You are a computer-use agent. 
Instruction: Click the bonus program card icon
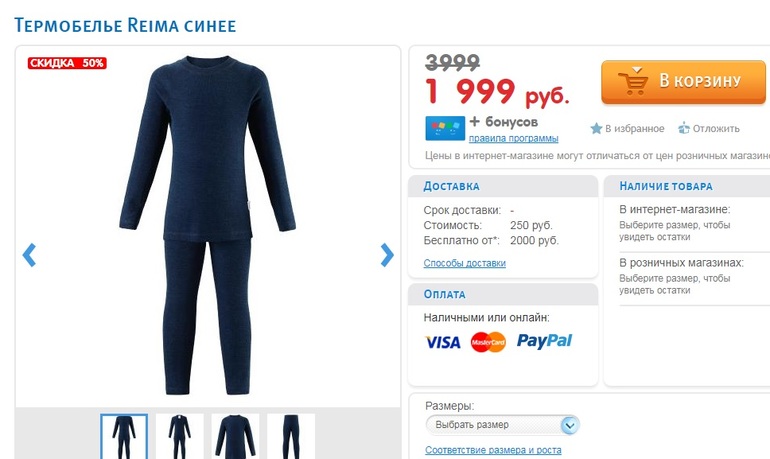pyautogui.click(x=445, y=128)
